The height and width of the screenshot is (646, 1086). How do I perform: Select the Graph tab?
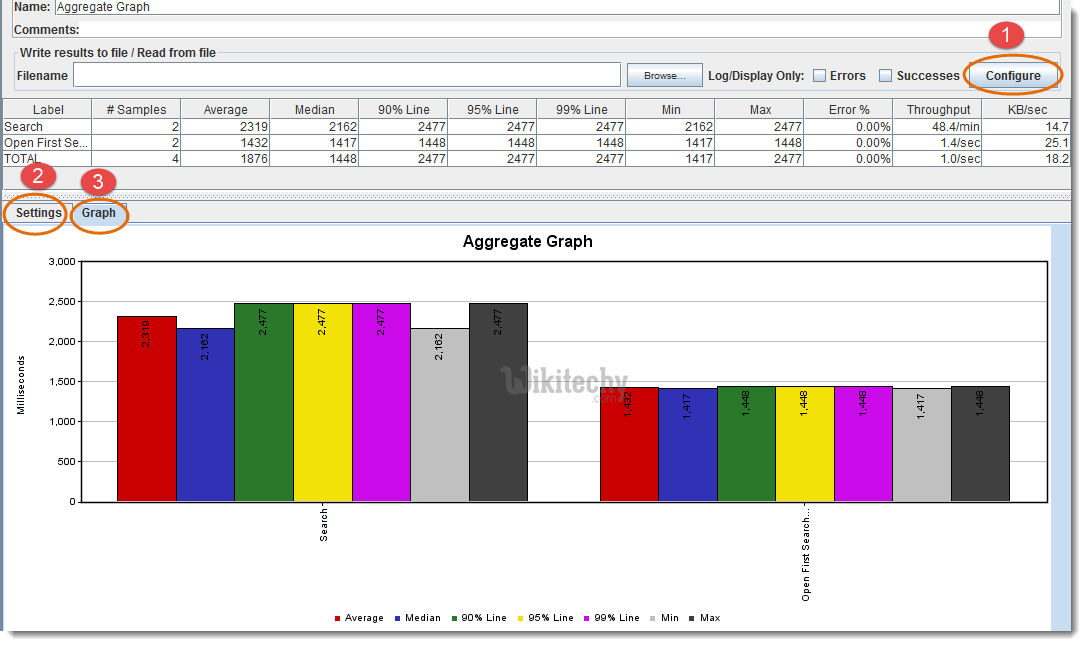(x=98, y=213)
